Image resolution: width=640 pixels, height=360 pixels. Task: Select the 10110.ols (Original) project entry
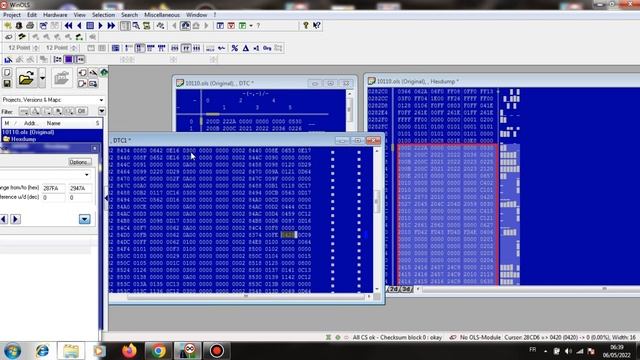pos(28,132)
